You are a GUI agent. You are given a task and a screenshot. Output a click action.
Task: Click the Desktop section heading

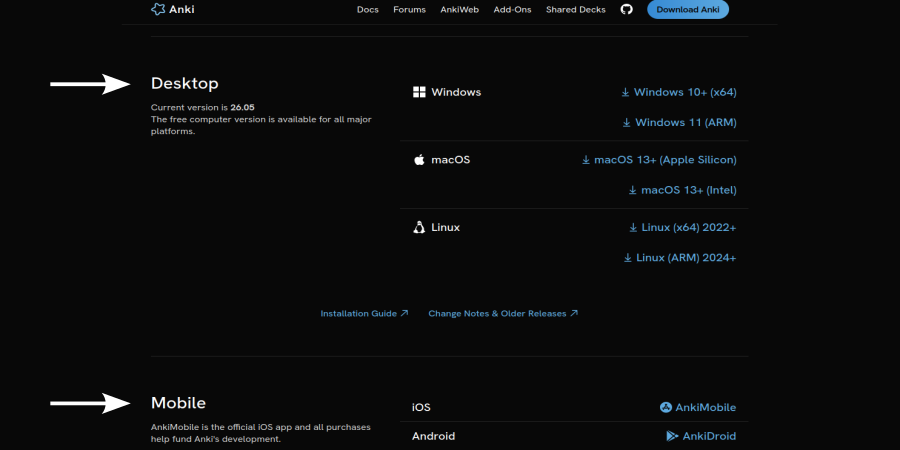tap(184, 83)
